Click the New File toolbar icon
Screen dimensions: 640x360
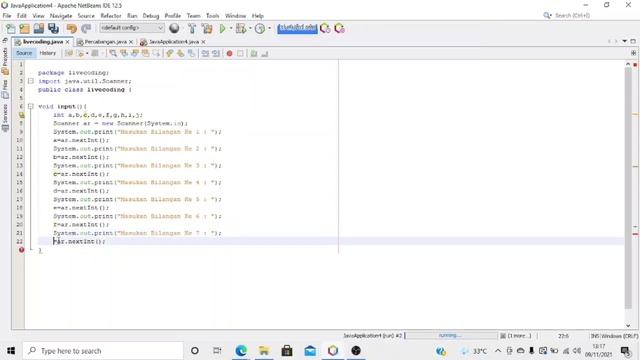click(x=11, y=29)
